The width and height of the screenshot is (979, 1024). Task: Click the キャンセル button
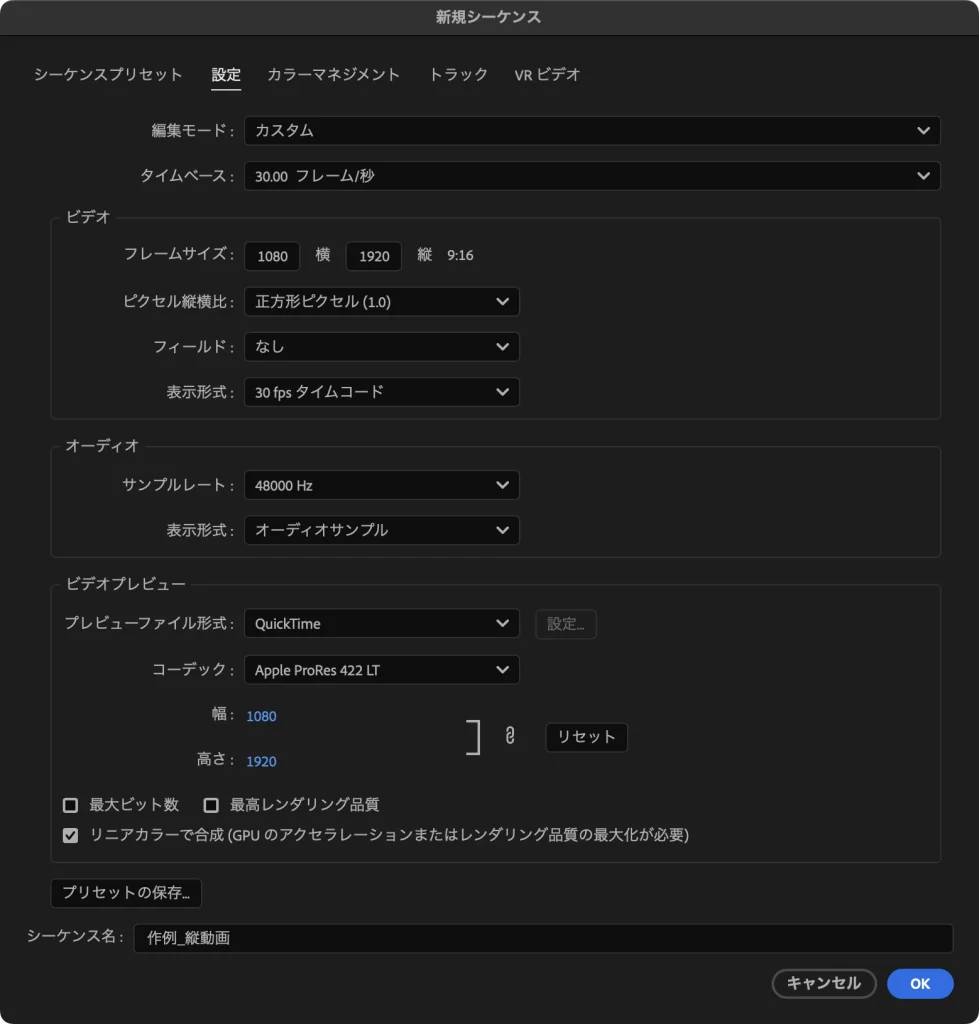824,984
